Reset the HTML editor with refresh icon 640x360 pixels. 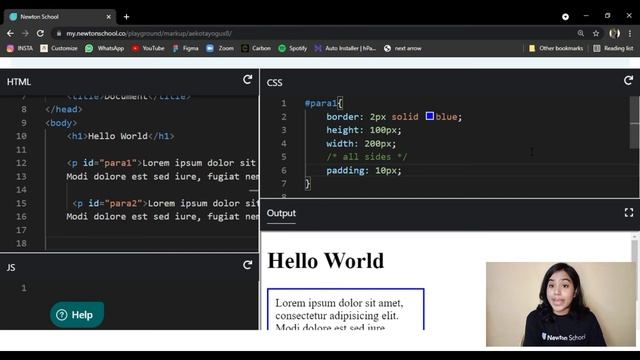247,80
